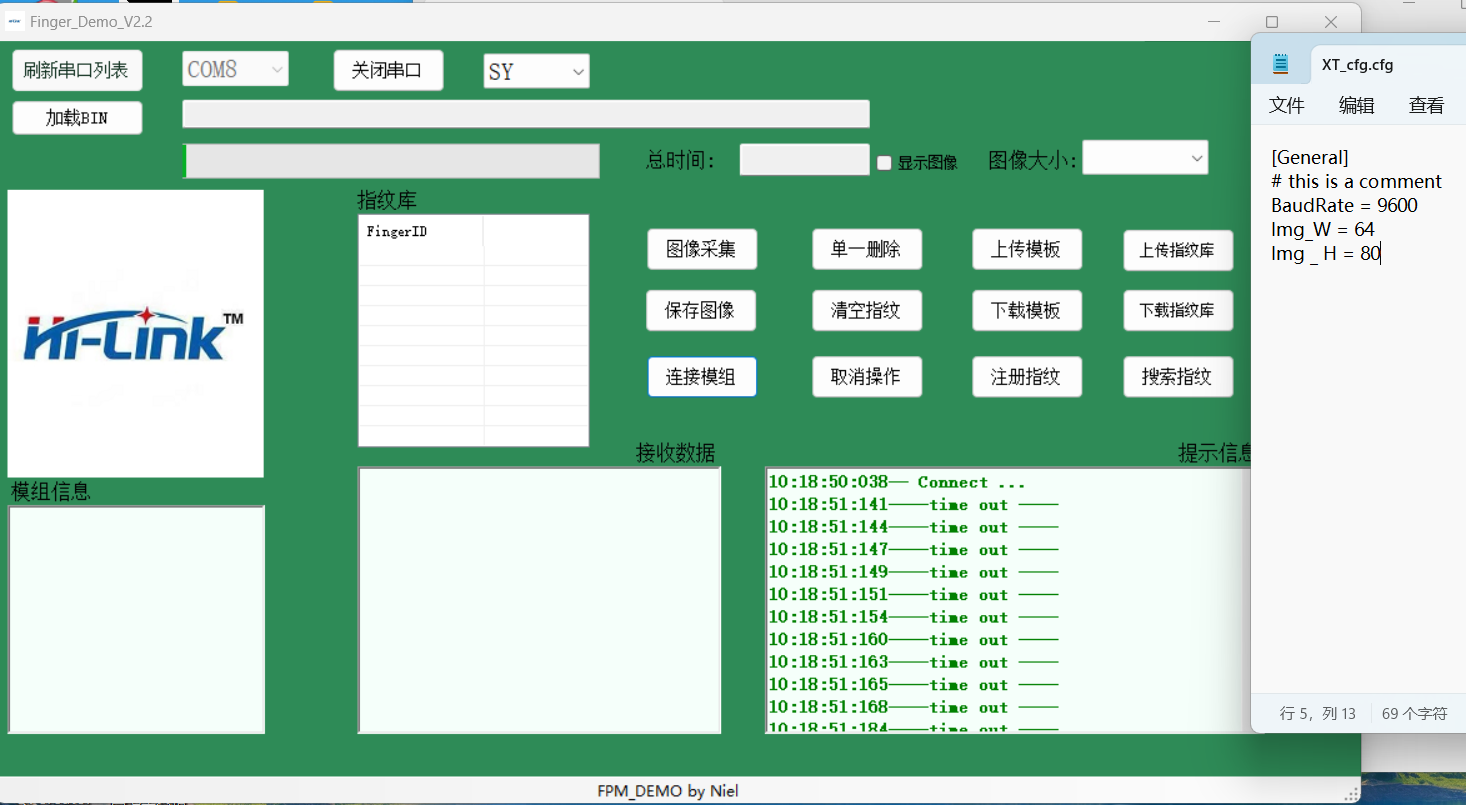1466x805 pixels.
Task: Open the 编辑 menu in Notepad
Action: tap(1357, 106)
